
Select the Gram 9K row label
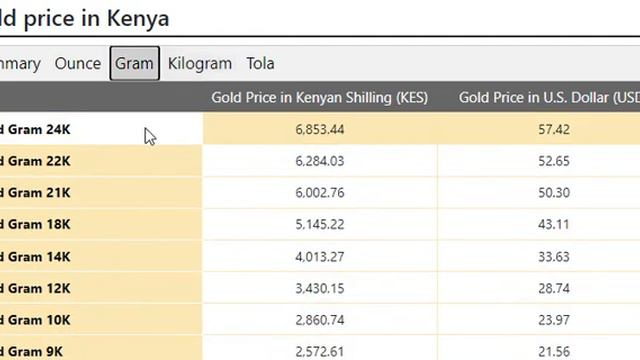click(x=31, y=351)
